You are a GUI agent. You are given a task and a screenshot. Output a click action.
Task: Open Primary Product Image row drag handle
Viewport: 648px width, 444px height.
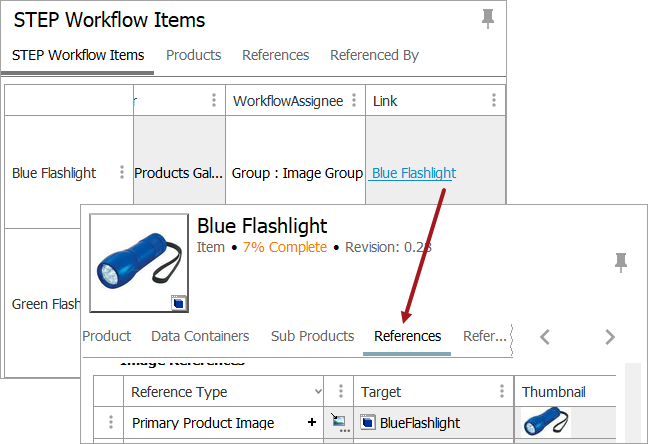[x=111, y=423]
